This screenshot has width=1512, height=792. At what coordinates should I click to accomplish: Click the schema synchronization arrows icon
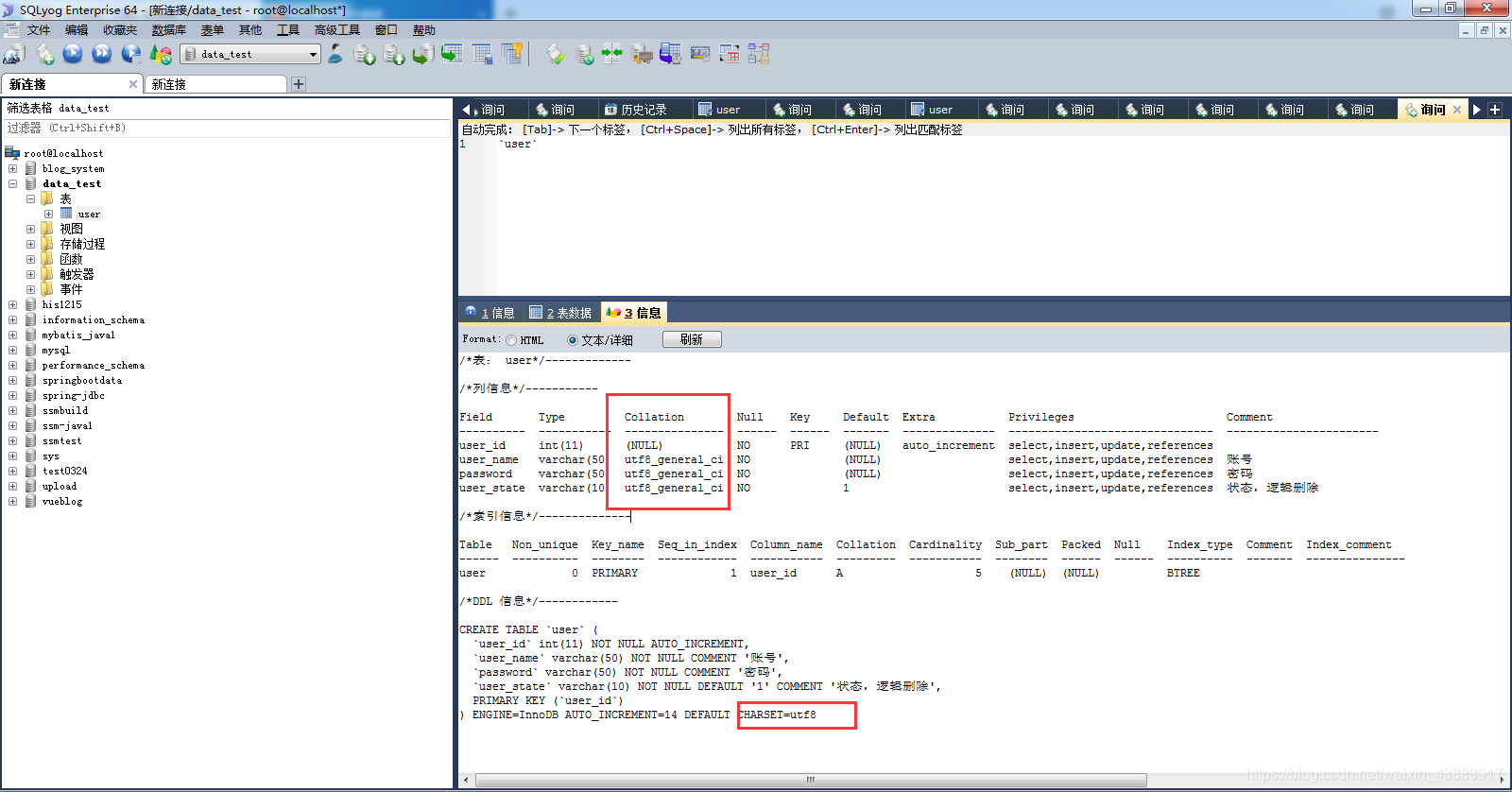click(x=612, y=54)
